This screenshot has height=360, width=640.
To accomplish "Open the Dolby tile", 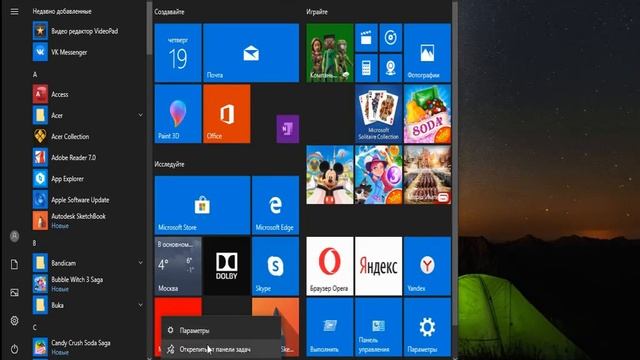I will pyautogui.click(x=227, y=266).
